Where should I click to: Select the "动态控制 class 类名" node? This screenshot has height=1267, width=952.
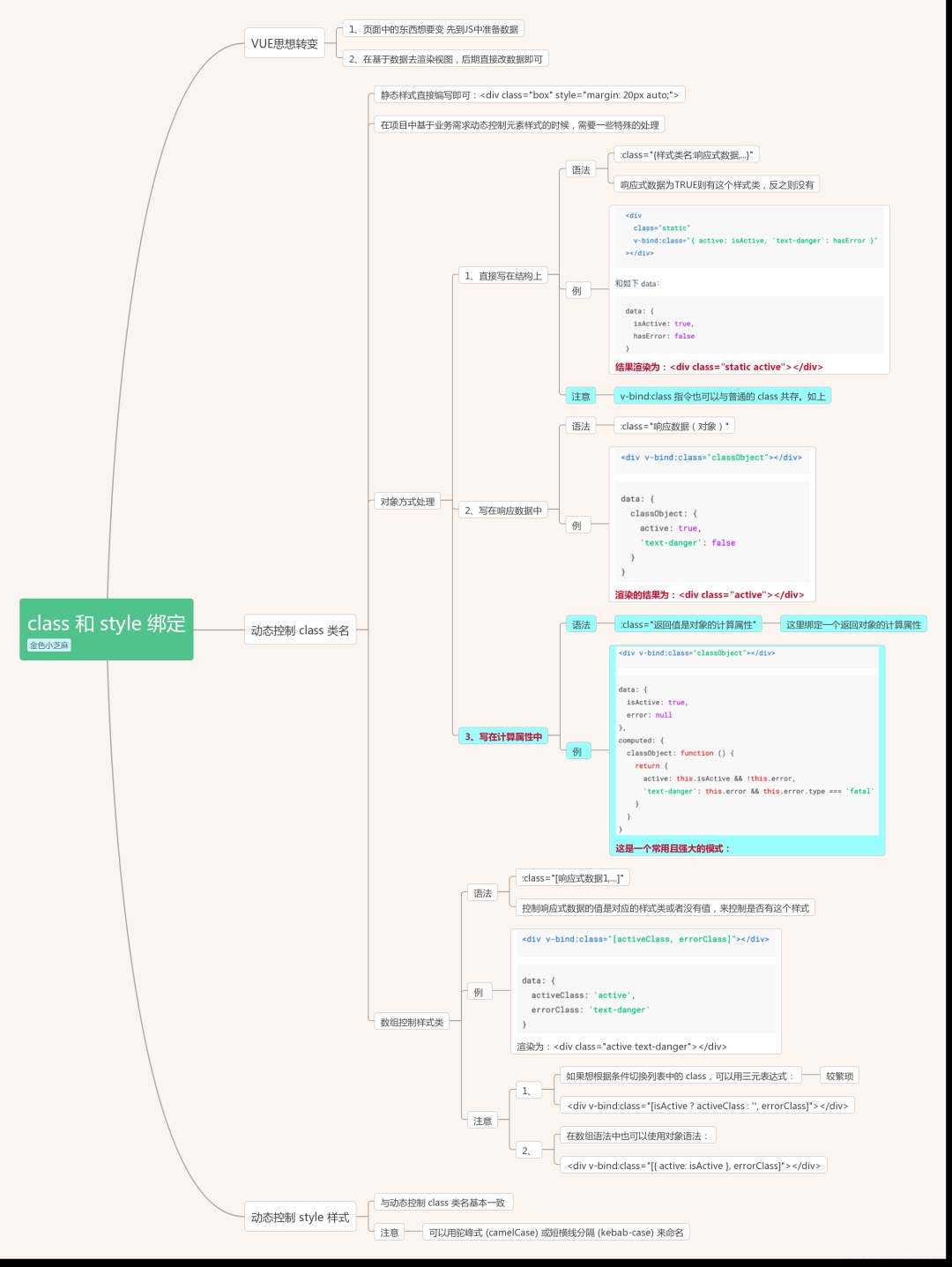tap(300, 630)
